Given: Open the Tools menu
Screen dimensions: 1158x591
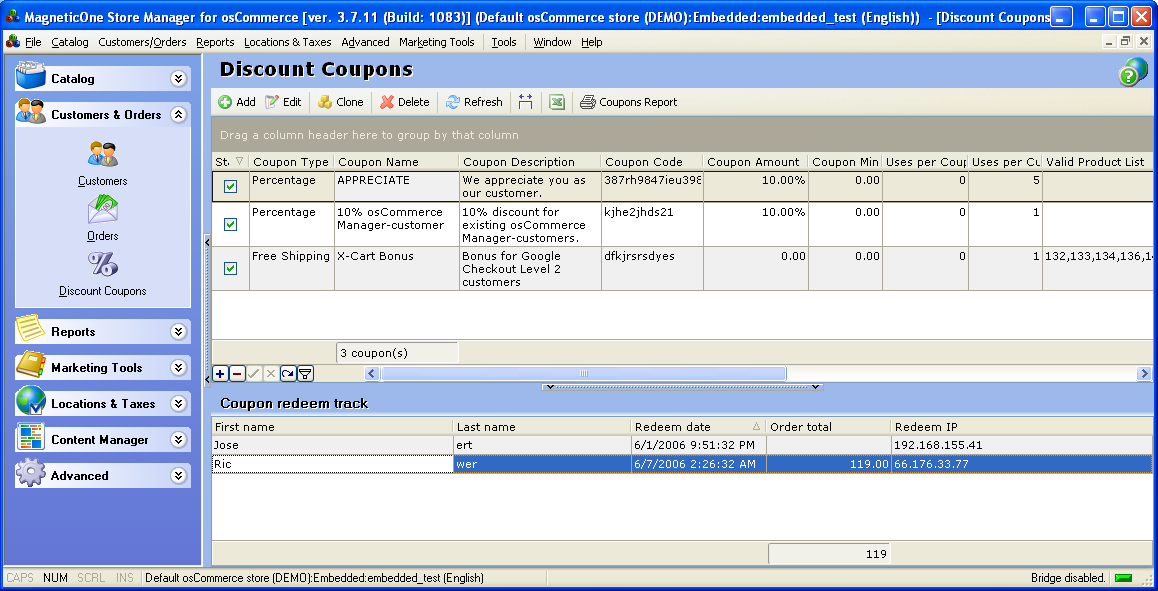Looking at the screenshot, I should (x=504, y=42).
